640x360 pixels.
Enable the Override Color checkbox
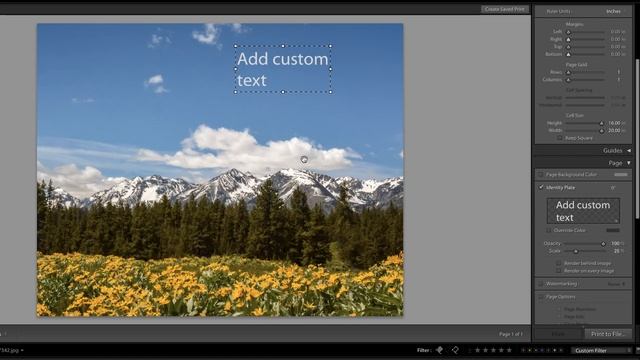coord(549,230)
